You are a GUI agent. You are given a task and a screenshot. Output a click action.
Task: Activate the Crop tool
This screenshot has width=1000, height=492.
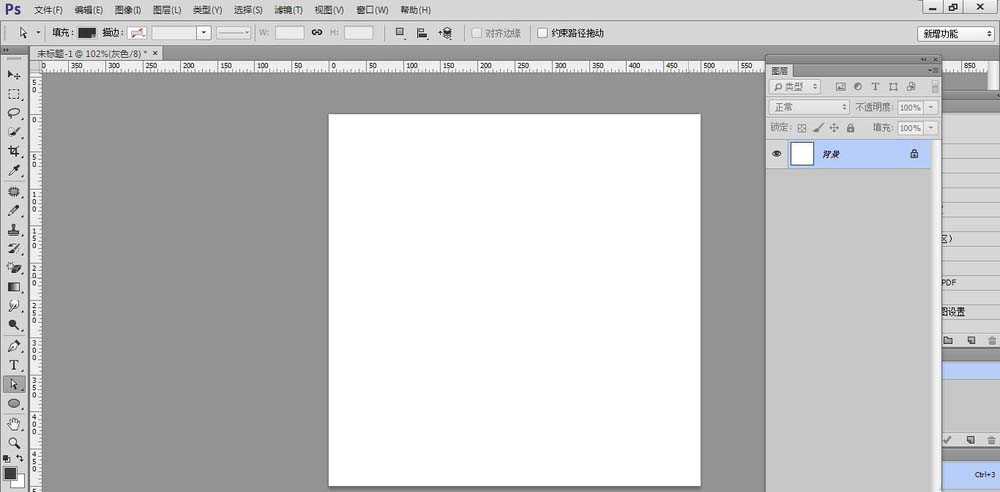(x=14, y=151)
